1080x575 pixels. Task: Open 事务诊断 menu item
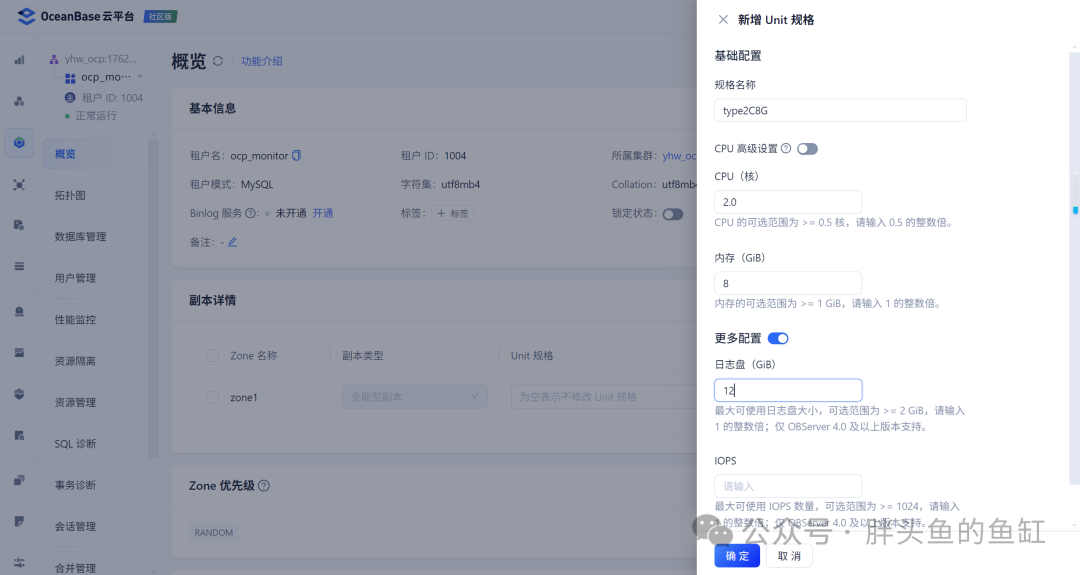pyautogui.click(x=75, y=485)
